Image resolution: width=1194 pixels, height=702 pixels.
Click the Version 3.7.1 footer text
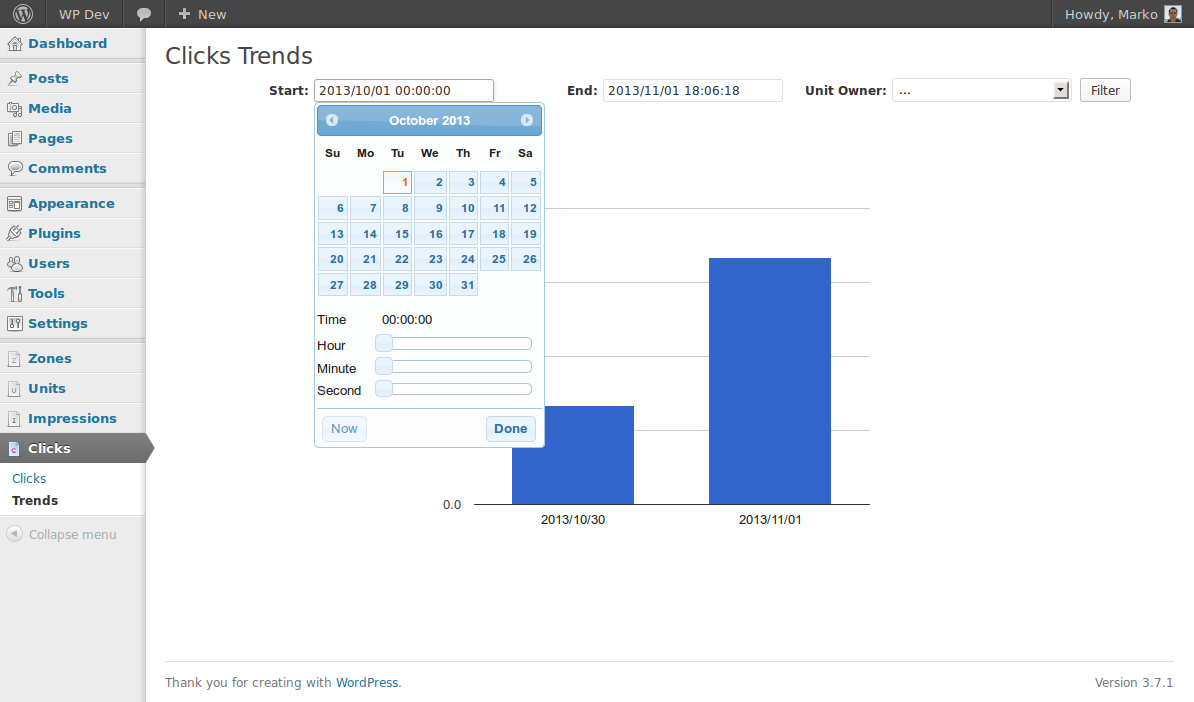pyautogui.click(x=1134, y=682)
